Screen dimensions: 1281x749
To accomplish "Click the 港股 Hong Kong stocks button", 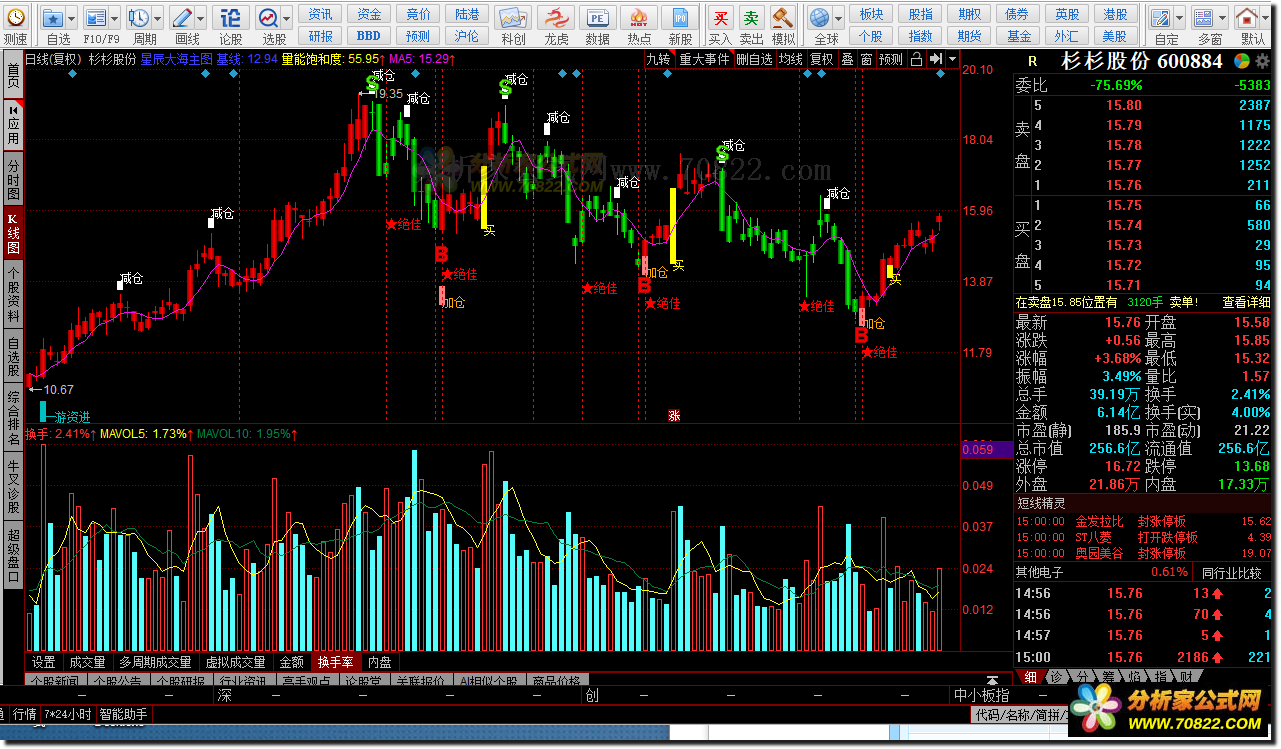I will (x=1116, y=14).
